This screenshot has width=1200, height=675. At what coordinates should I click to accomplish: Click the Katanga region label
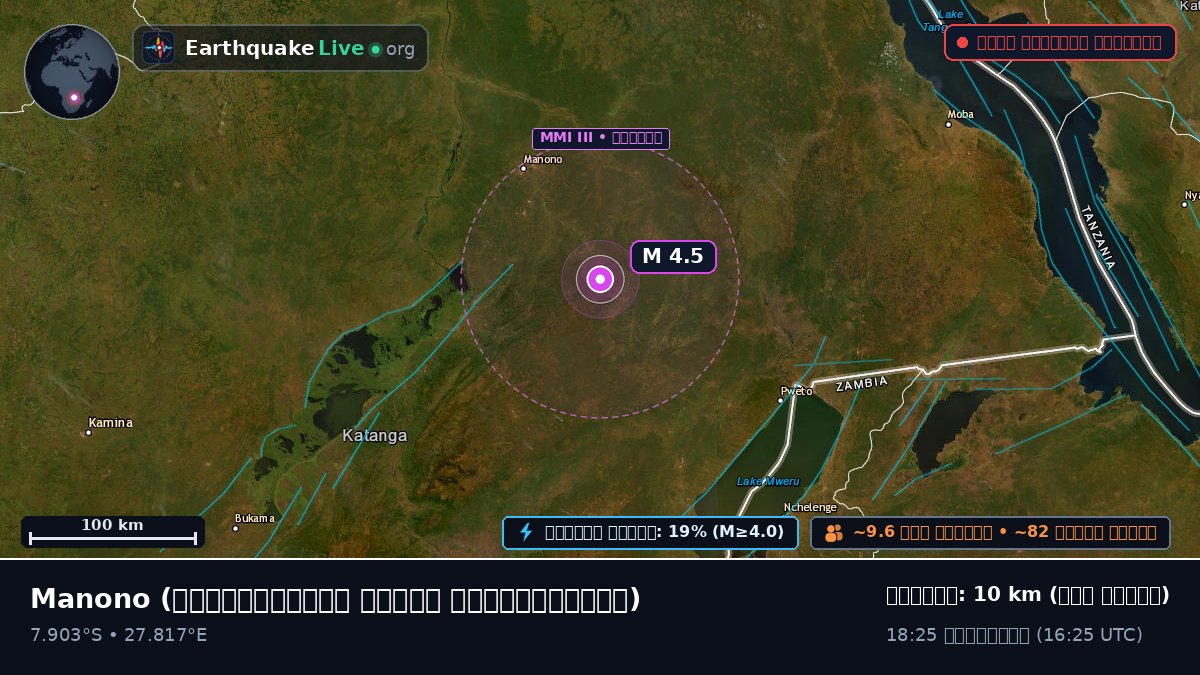tap(375, 436)
